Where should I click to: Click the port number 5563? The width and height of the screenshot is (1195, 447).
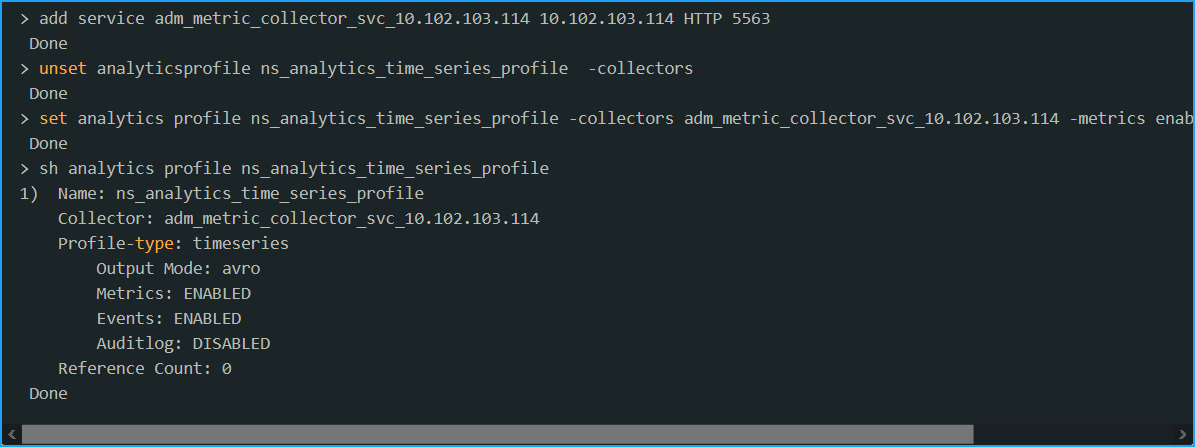coord(751,18)
